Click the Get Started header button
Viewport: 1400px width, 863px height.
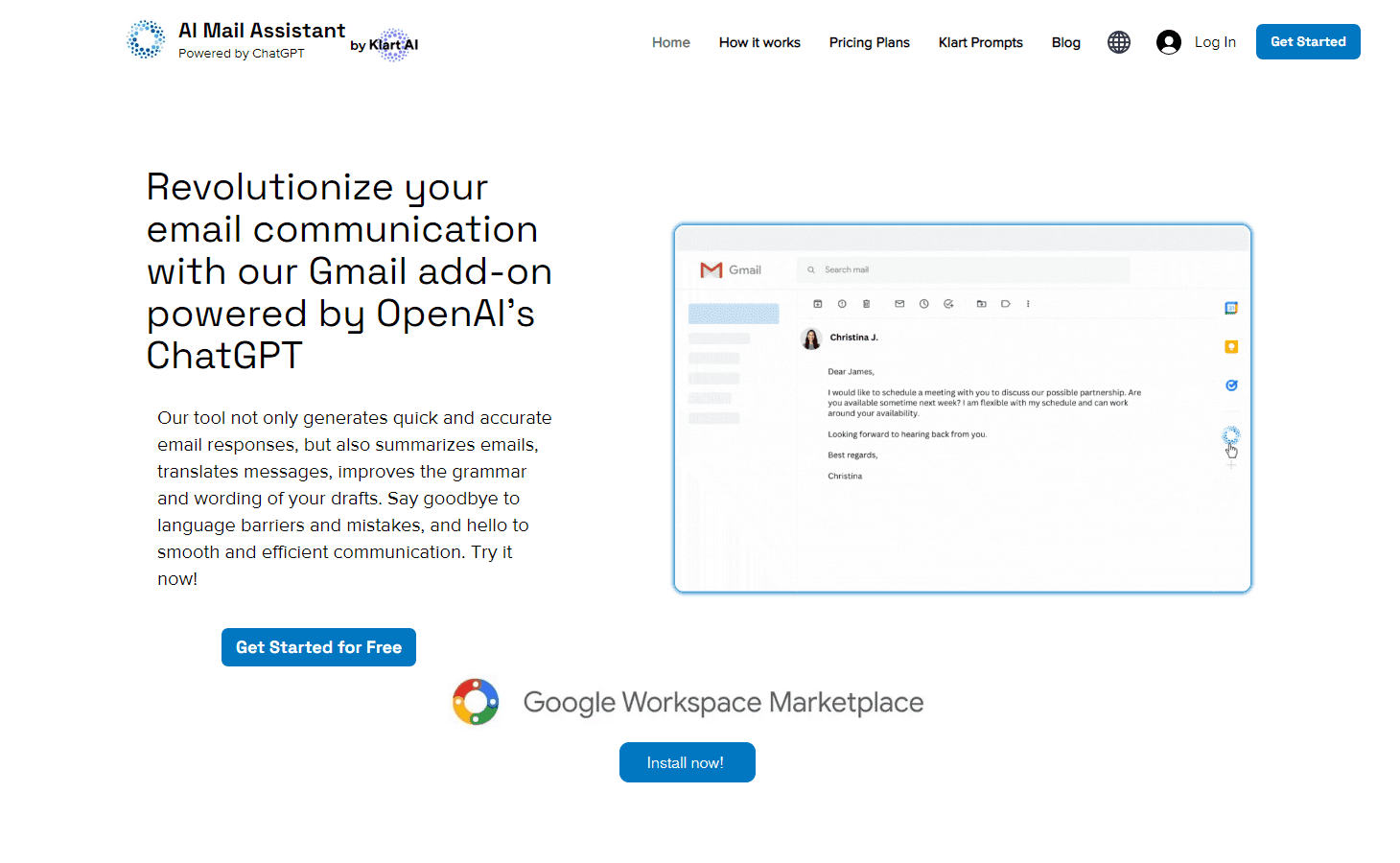point(1308,41)
